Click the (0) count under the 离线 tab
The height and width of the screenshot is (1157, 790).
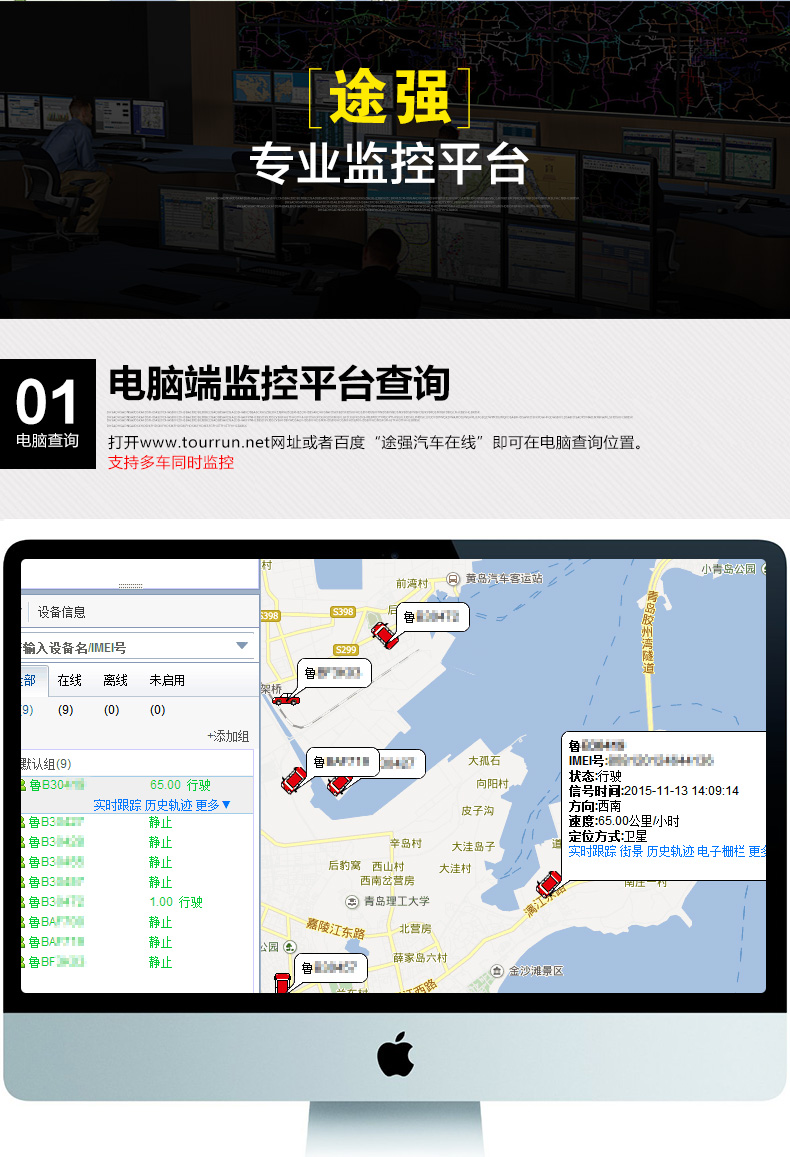point(111,710)
